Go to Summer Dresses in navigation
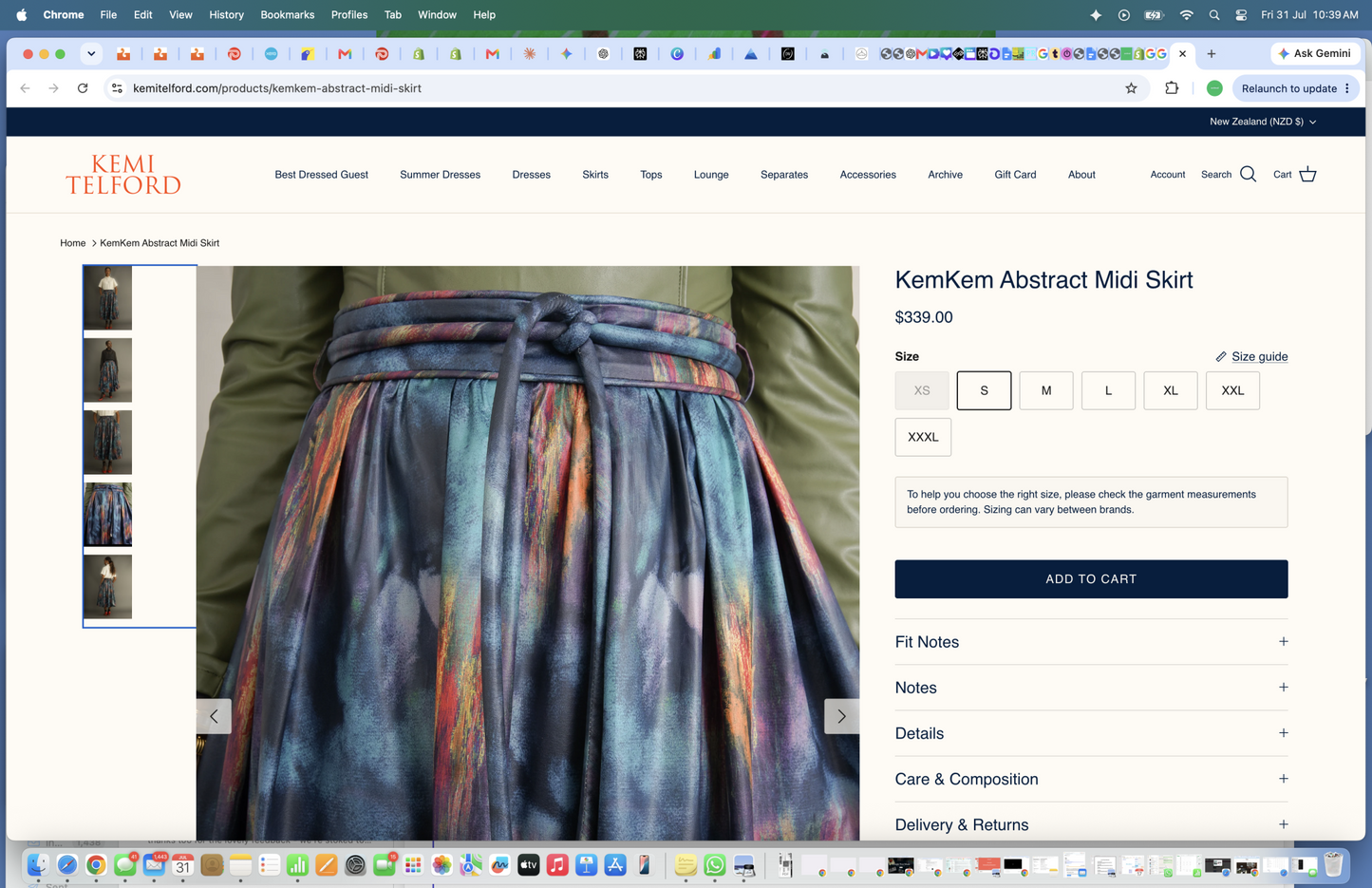This screenshot has height=888, width=1372. click(x=440, y=175)
